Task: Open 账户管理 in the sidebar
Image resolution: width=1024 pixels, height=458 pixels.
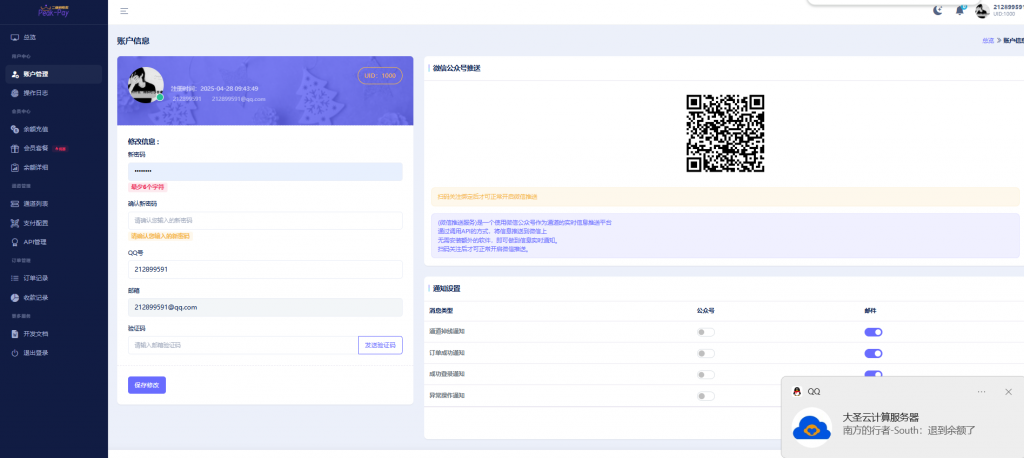Action: (54, 74)
